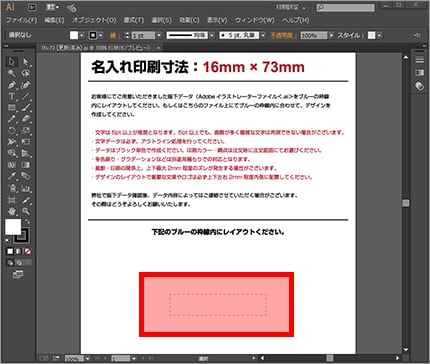The image size is (430, 364).
Task: Set paint to None (red slash)
Action: (27, 251)
